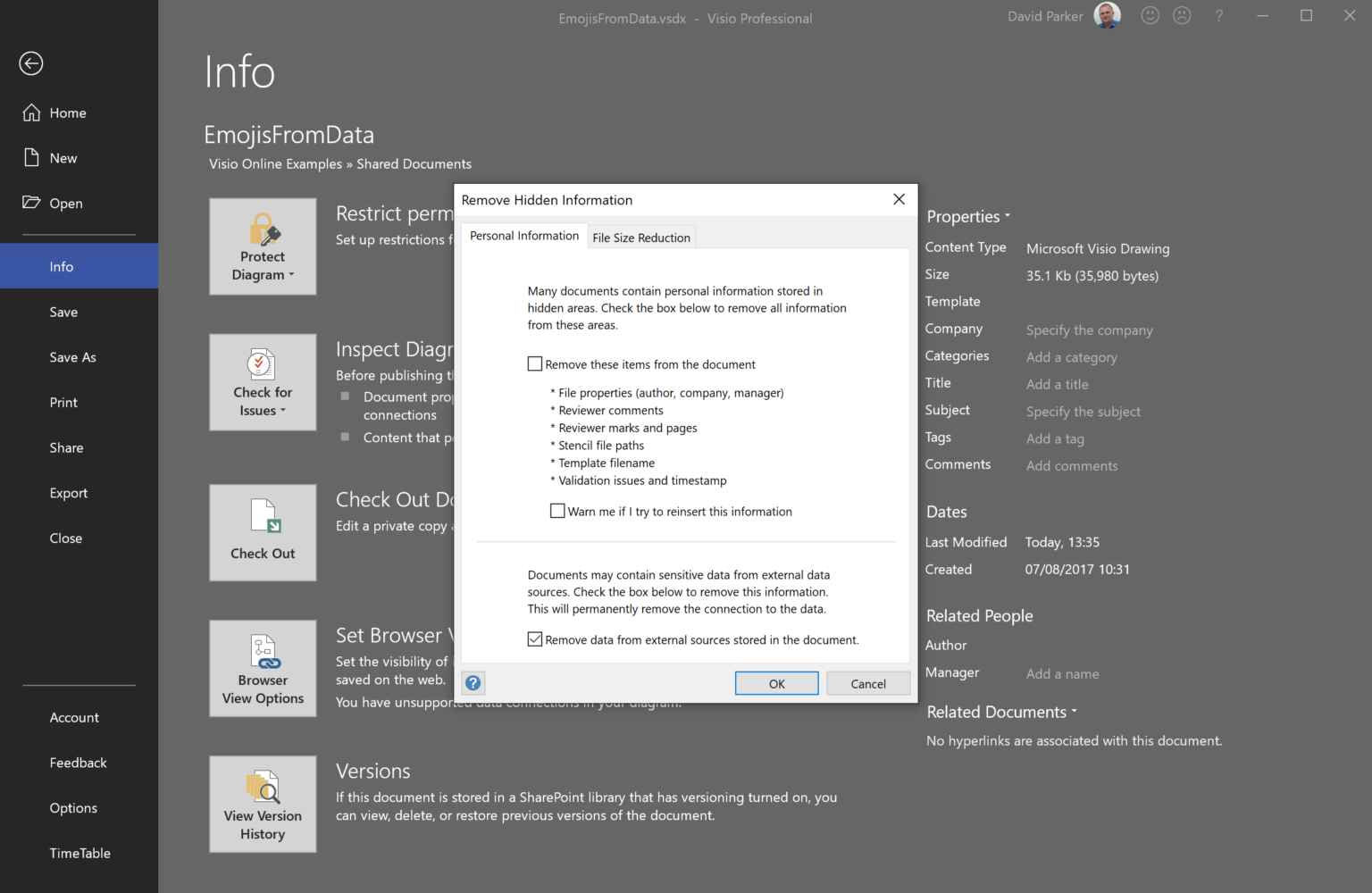The height and width of the screenshot is (893, 1372).
Task: Click the Browser View Options button
Action: tap(263, 668)
